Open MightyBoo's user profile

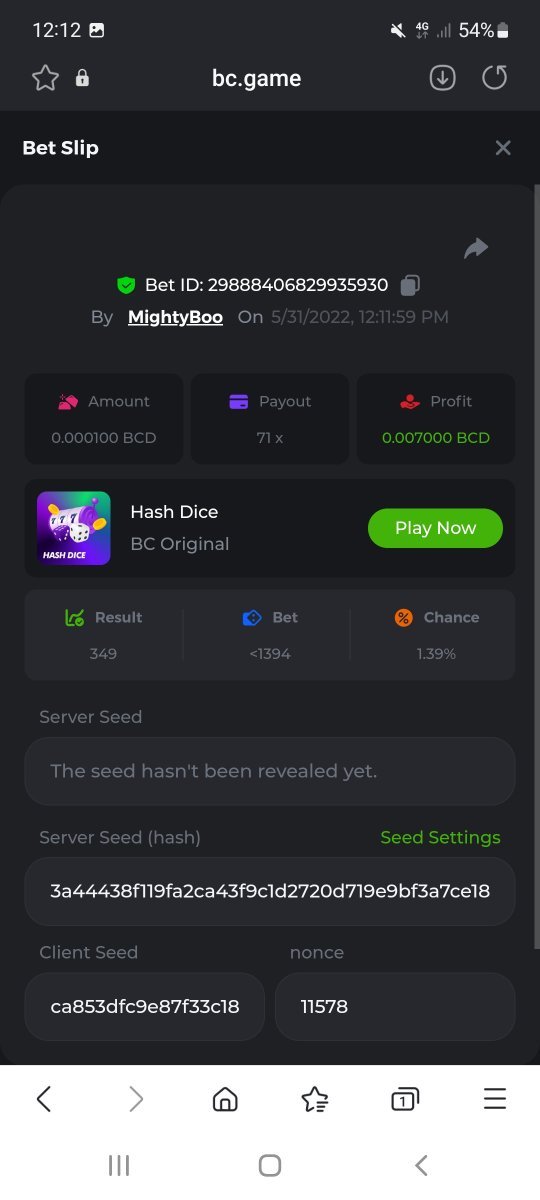pos(175,317)
